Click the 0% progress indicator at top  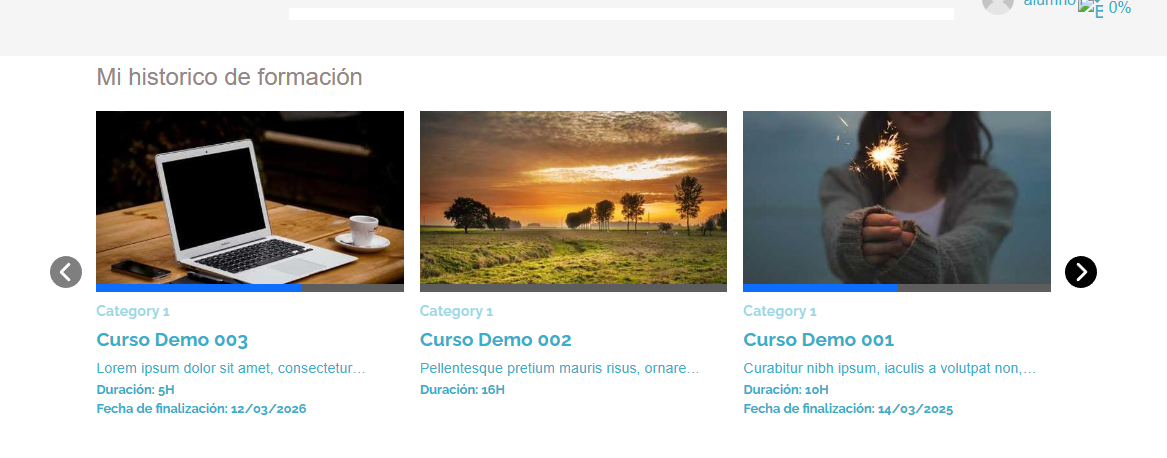pos(1119,7)
